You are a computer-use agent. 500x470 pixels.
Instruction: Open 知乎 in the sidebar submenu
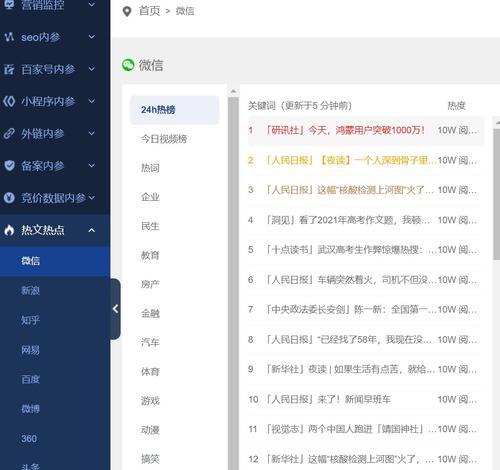click(x=30, y=320)
